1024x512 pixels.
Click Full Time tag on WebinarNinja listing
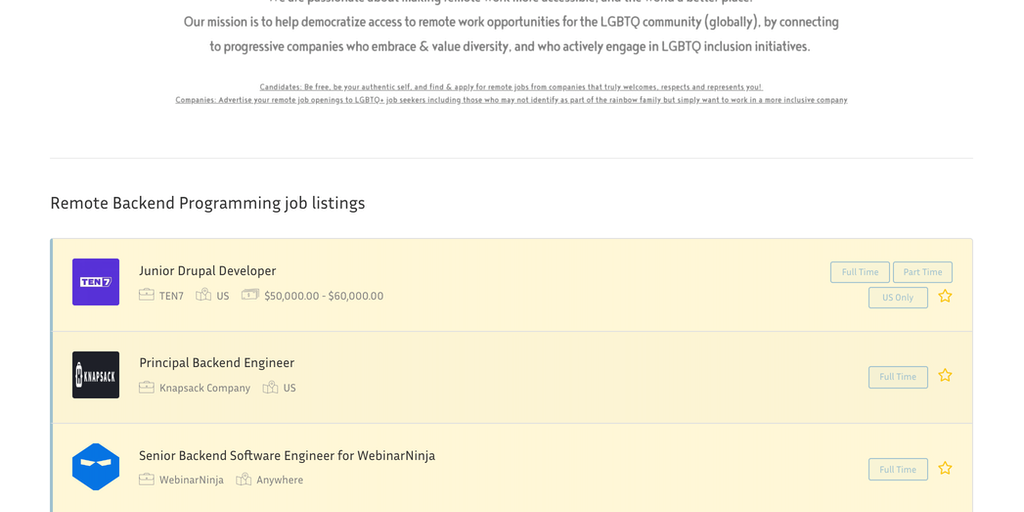[x=897, y=469]
